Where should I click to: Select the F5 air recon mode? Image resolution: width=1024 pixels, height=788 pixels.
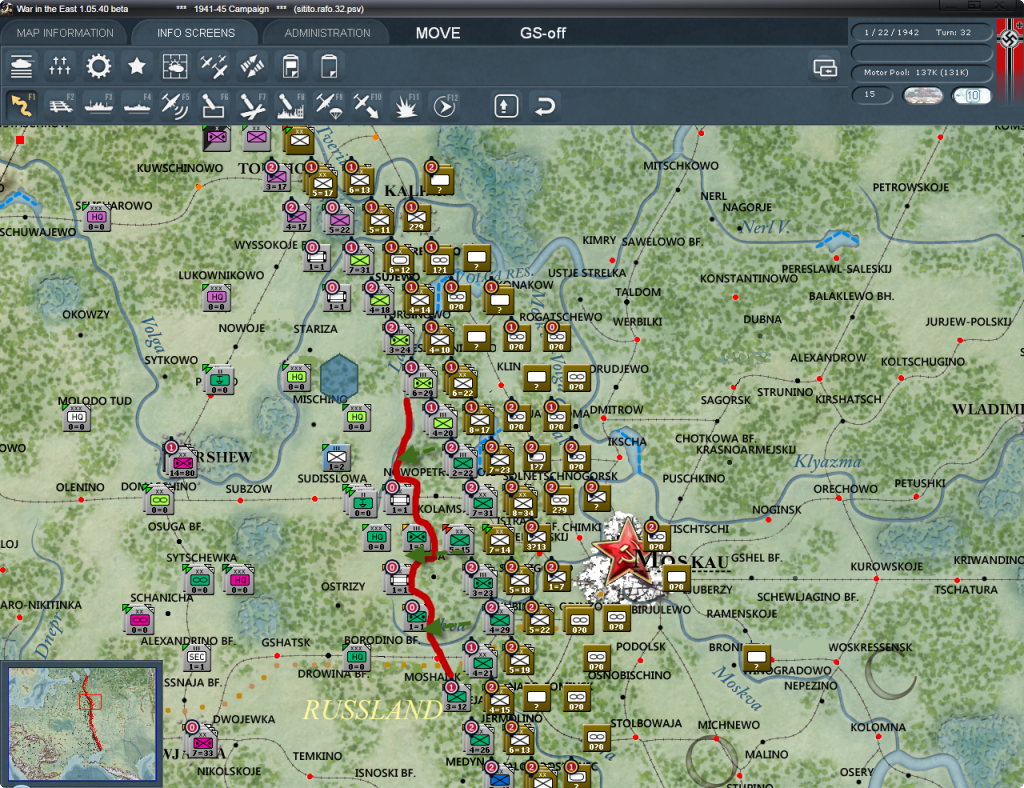pyautogui.click(x=175, y=105)
